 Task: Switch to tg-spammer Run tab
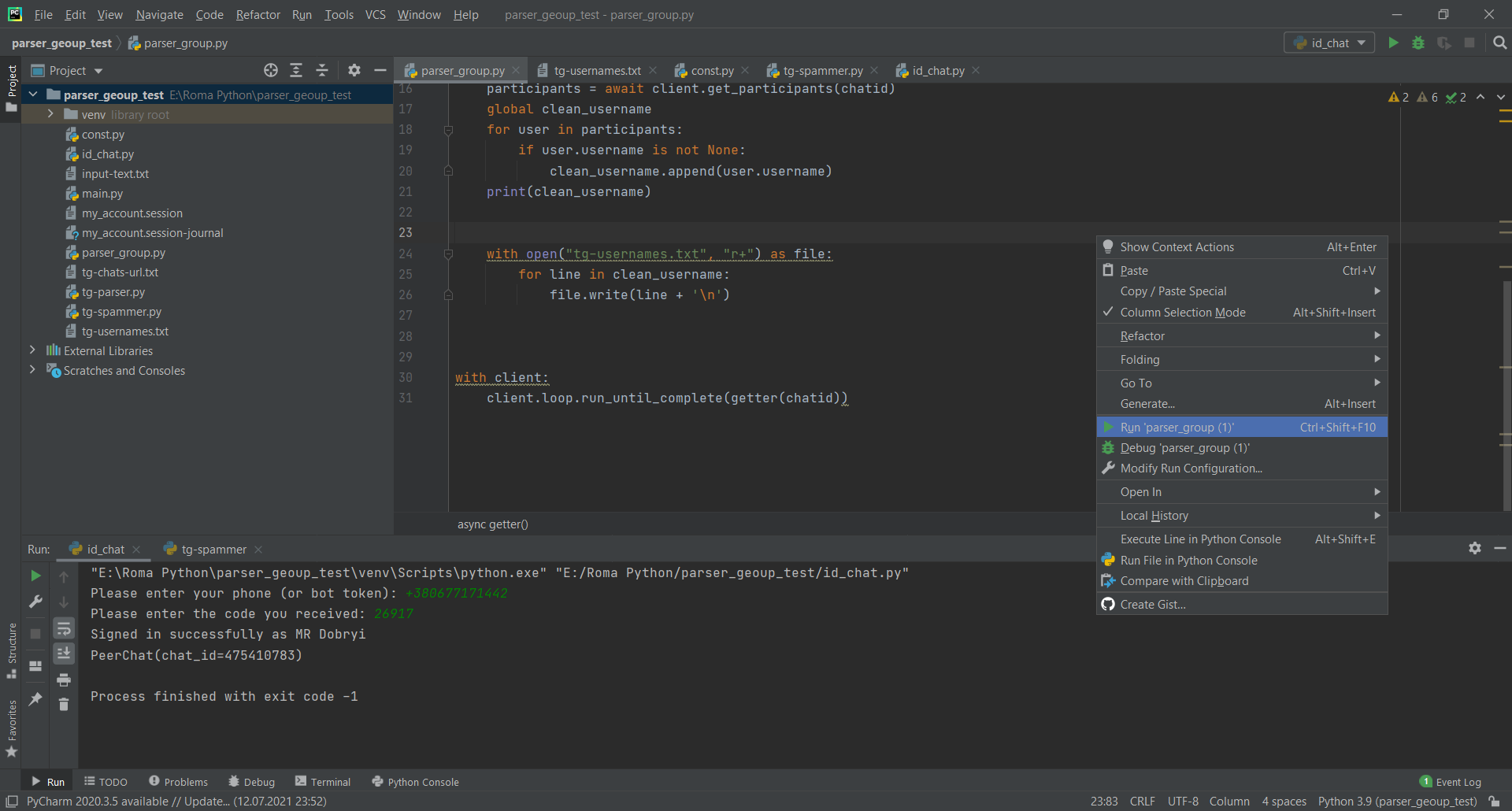click(x=213, y=549)
